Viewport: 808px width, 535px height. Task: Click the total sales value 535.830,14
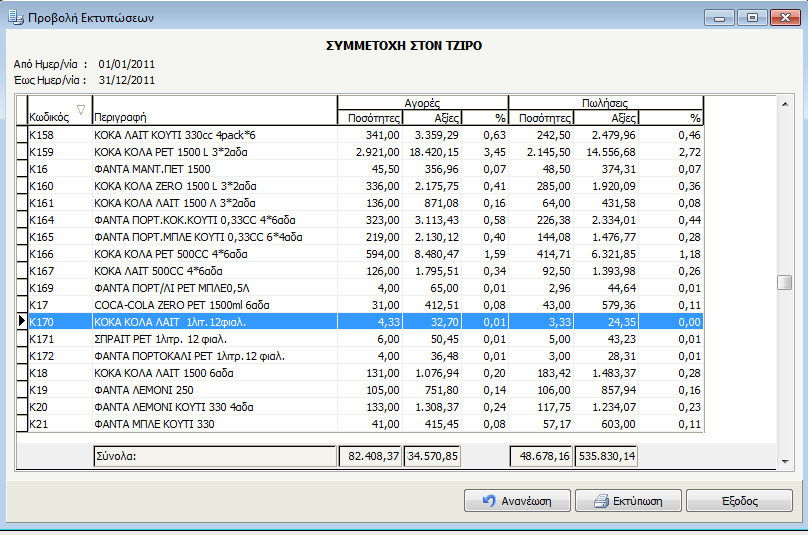(x=606, y=456)
